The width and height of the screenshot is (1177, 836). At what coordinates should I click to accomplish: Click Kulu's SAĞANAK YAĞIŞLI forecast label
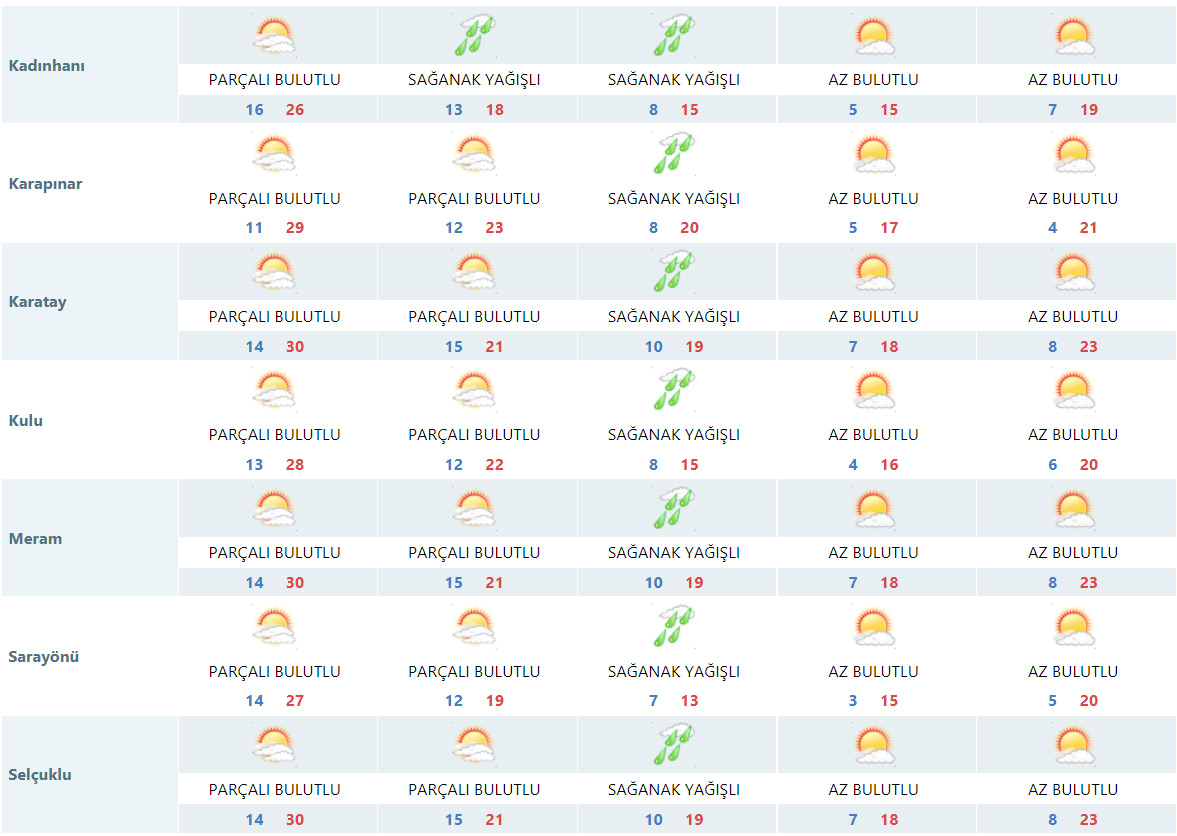[x=674, y=435]
